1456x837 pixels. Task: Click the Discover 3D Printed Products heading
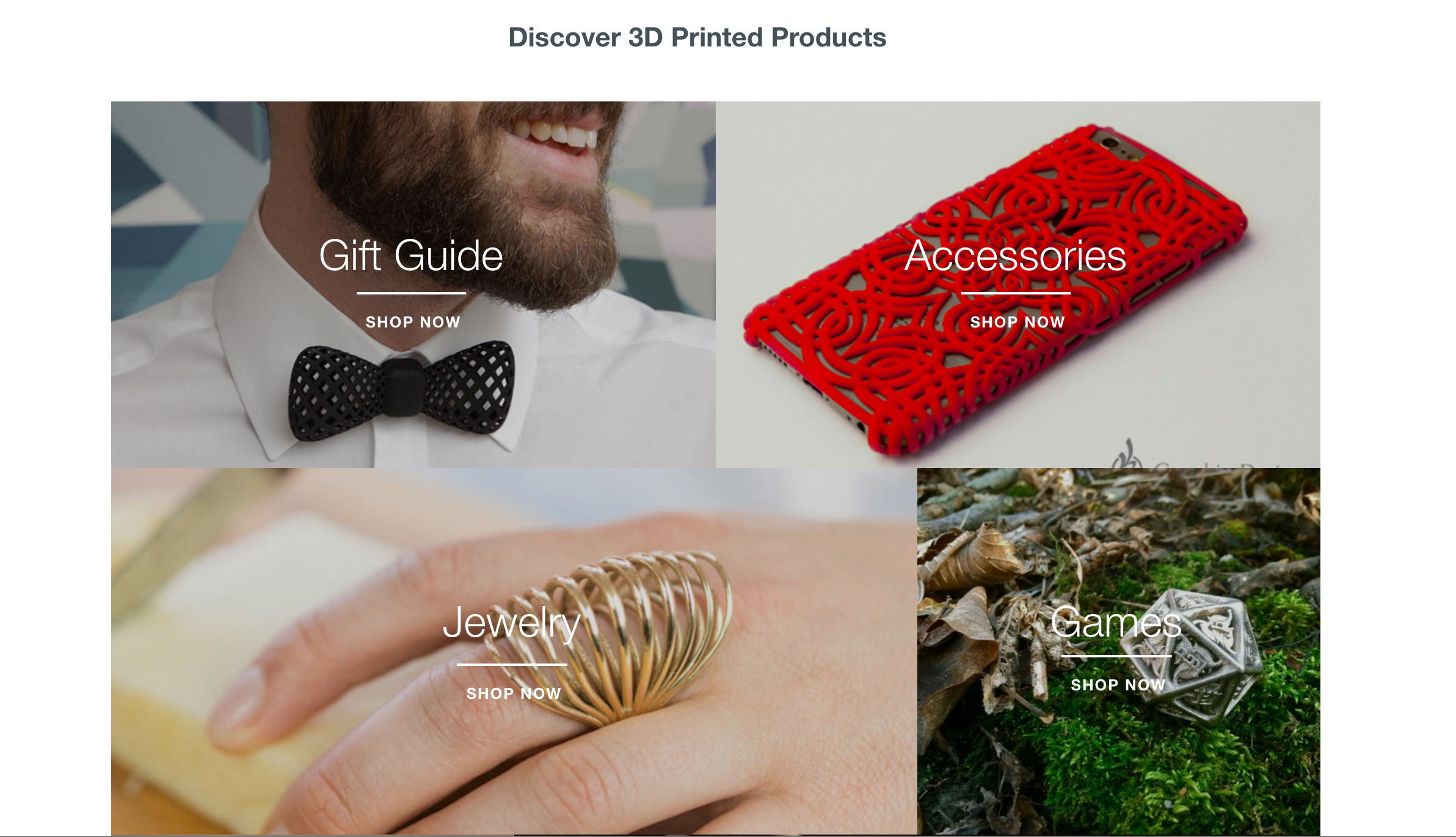tap(697, 37)
